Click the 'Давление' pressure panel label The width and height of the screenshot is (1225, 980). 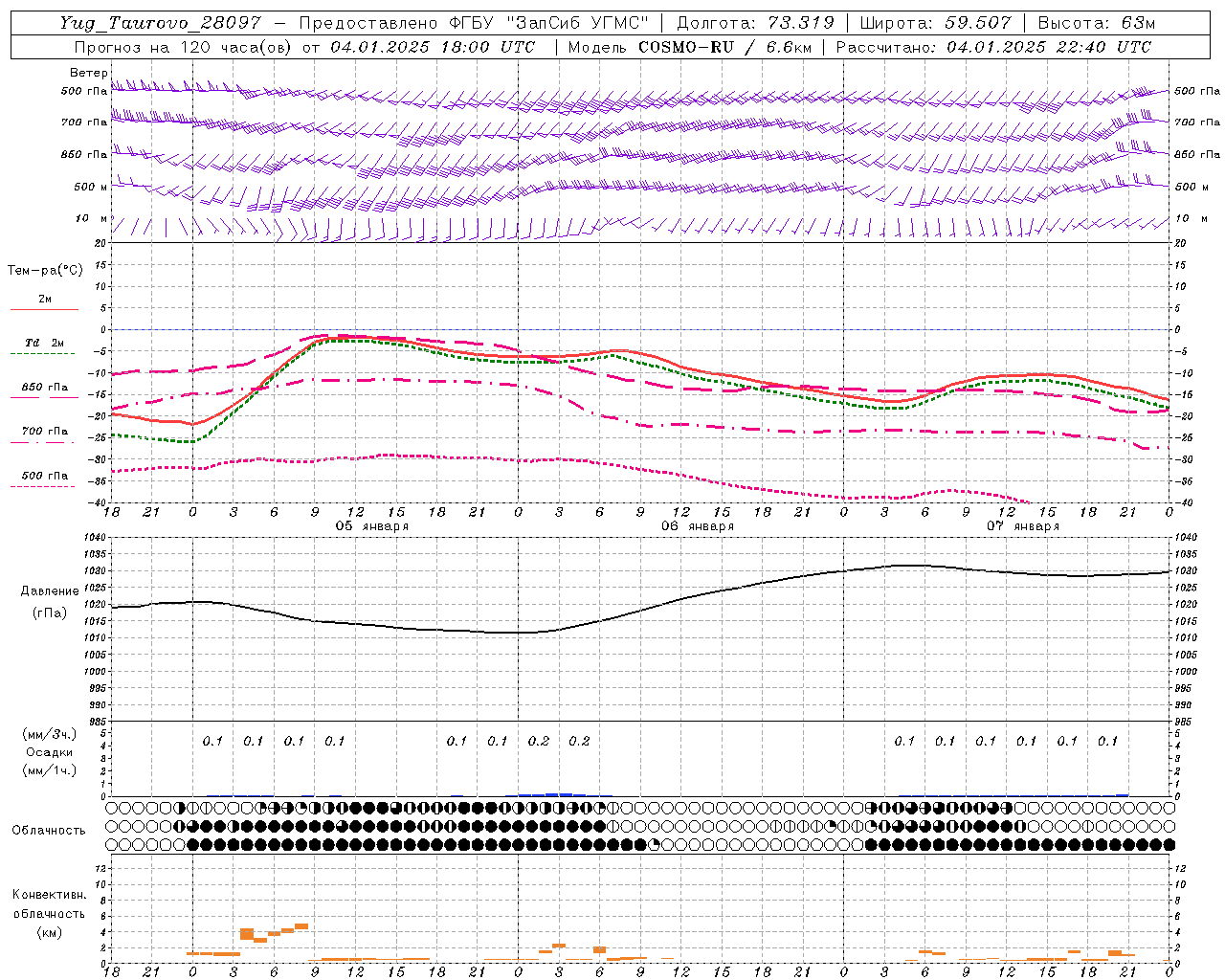tap(50, 591)
